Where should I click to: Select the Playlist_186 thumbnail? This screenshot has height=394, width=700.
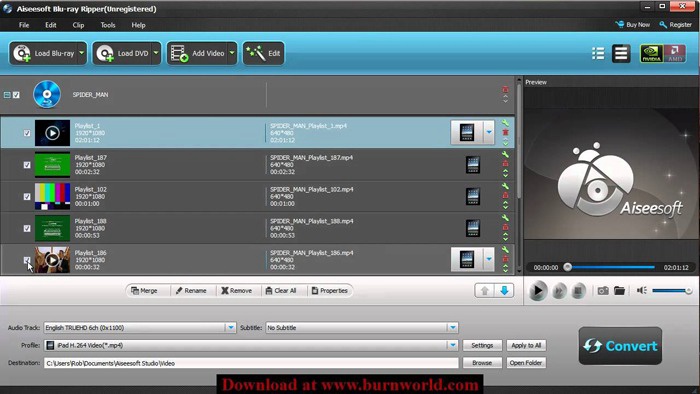(52, 260)
